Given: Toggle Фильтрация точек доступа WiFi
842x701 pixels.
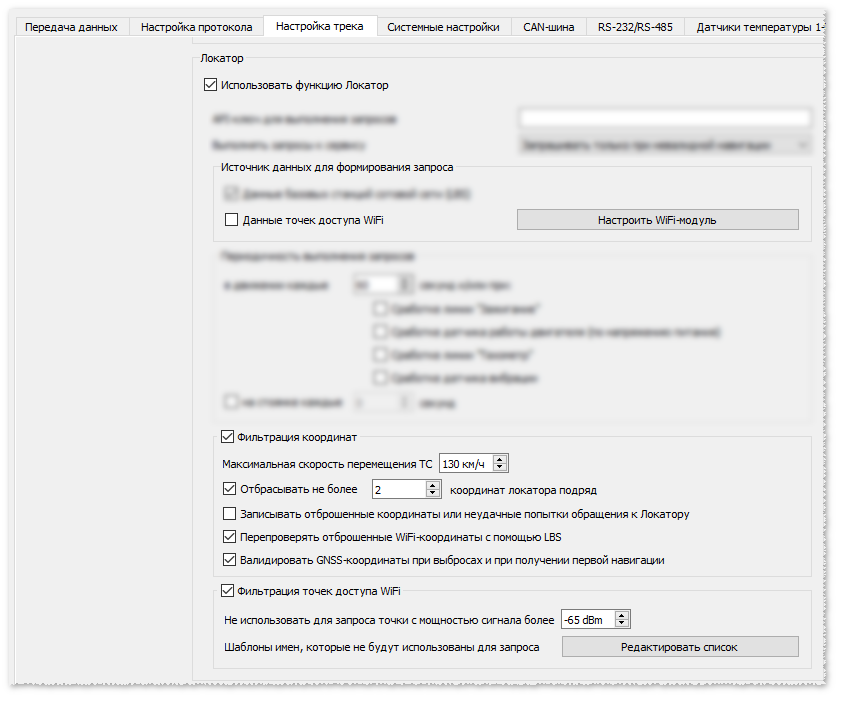Looking at the screenshot, I should [227, 591].
